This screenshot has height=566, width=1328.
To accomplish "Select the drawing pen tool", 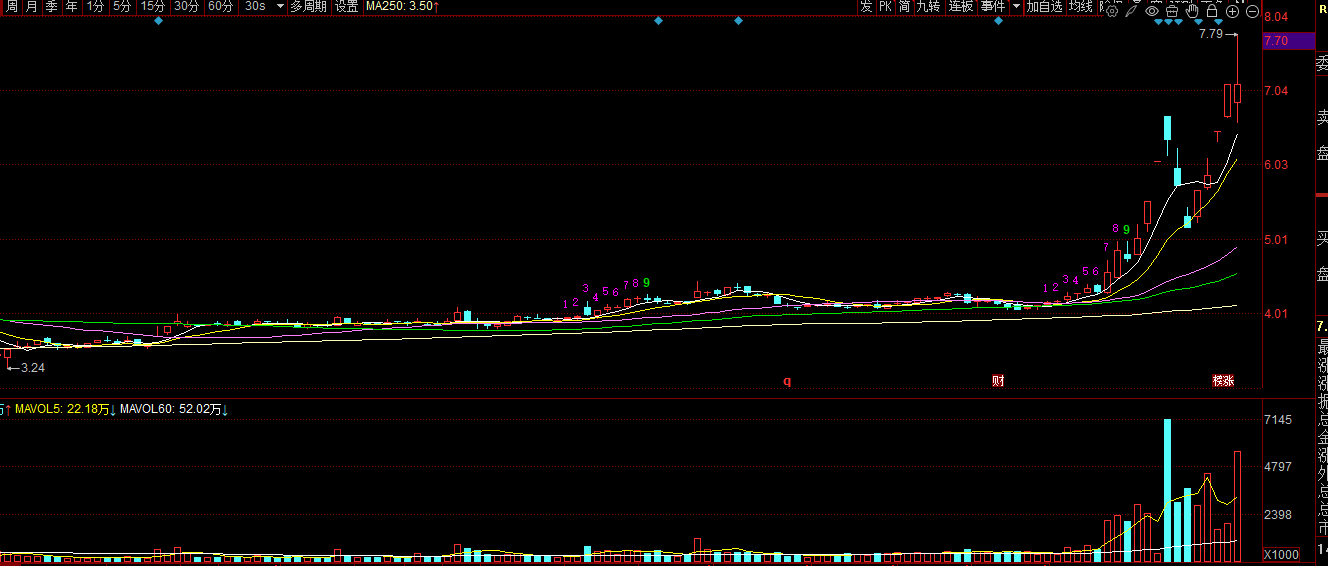I will (x=1132, y=11).
